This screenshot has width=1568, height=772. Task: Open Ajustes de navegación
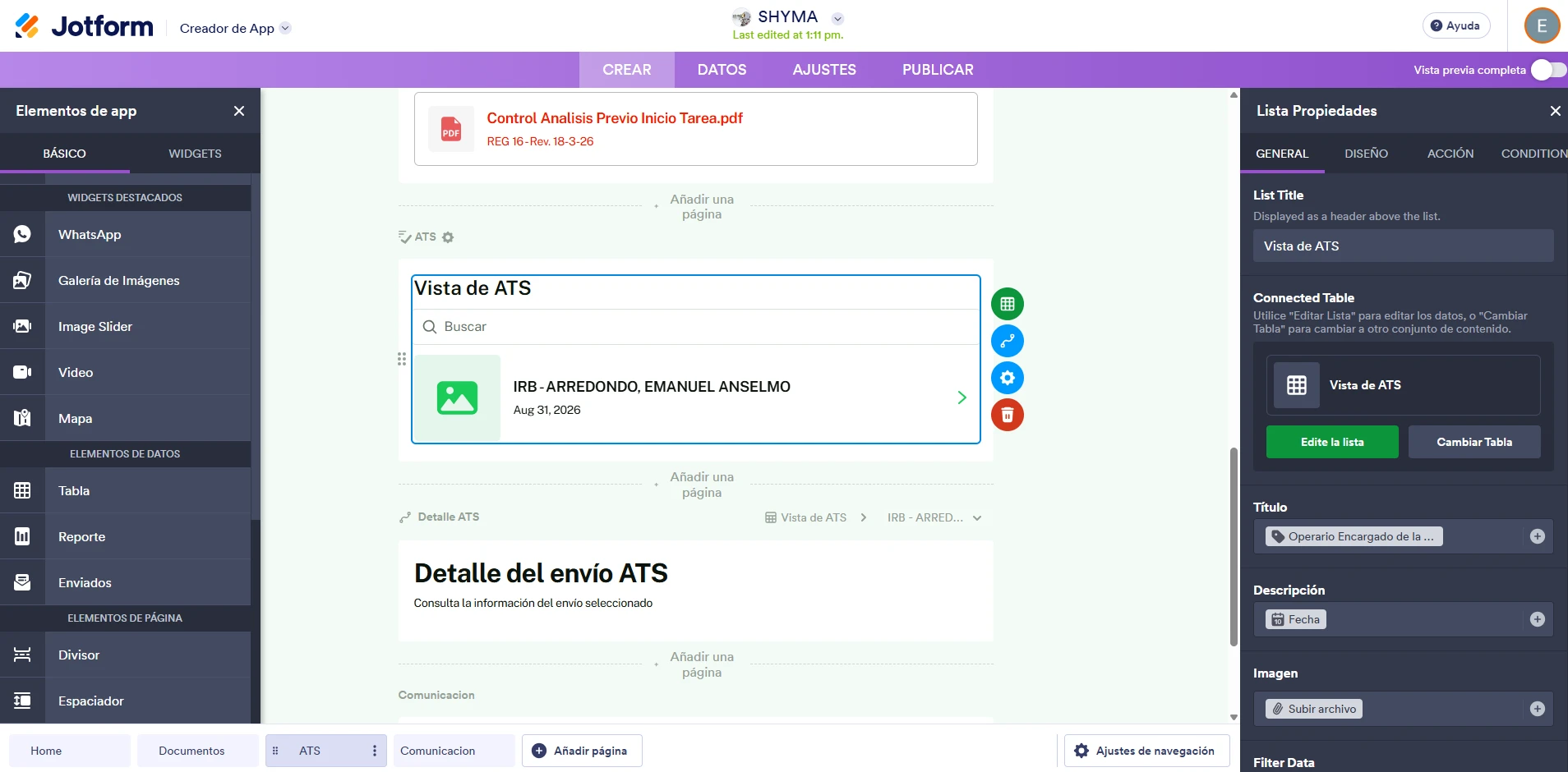[x=1146, y=751]
